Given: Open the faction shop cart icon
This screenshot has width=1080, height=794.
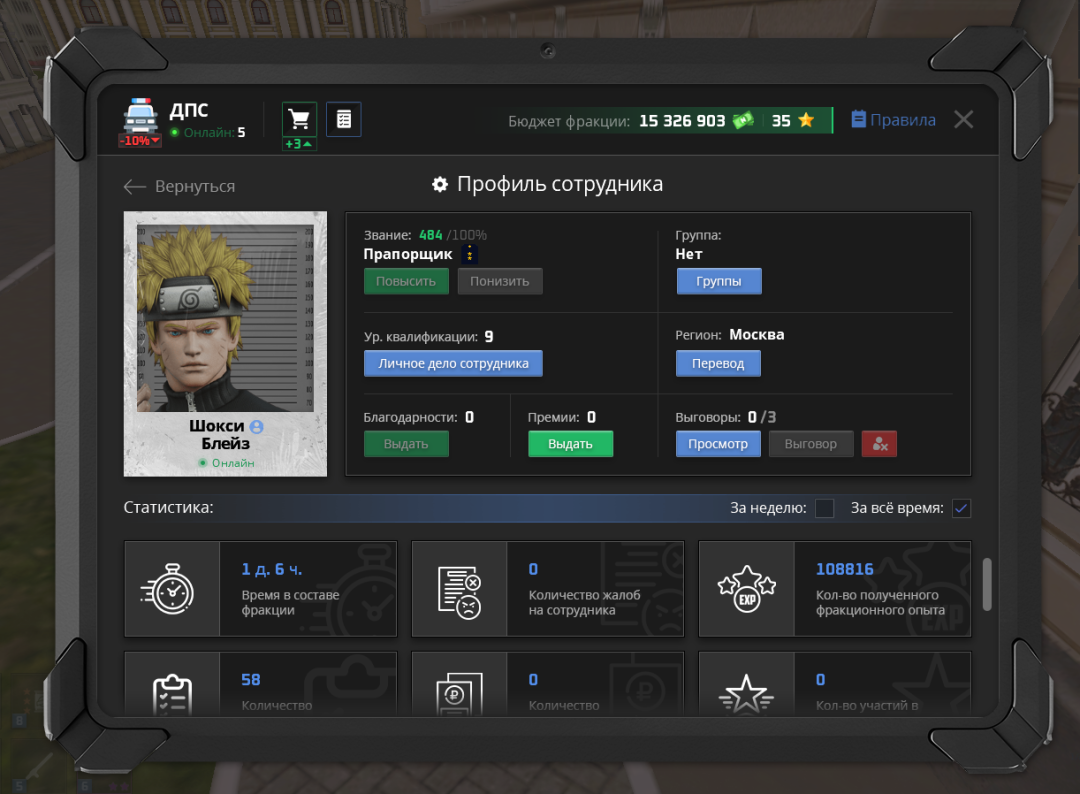Looking at the screenshot, I should point(299,119).
